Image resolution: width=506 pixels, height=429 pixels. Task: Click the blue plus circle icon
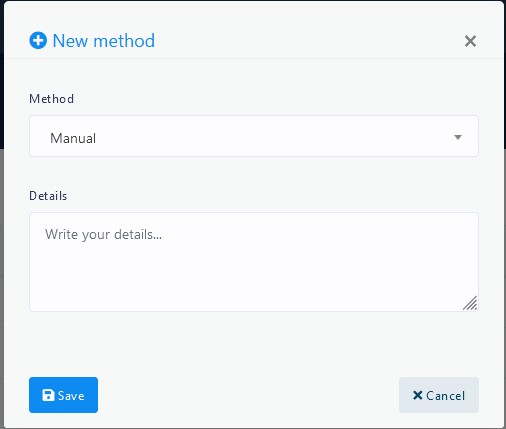tap(38, 41)
